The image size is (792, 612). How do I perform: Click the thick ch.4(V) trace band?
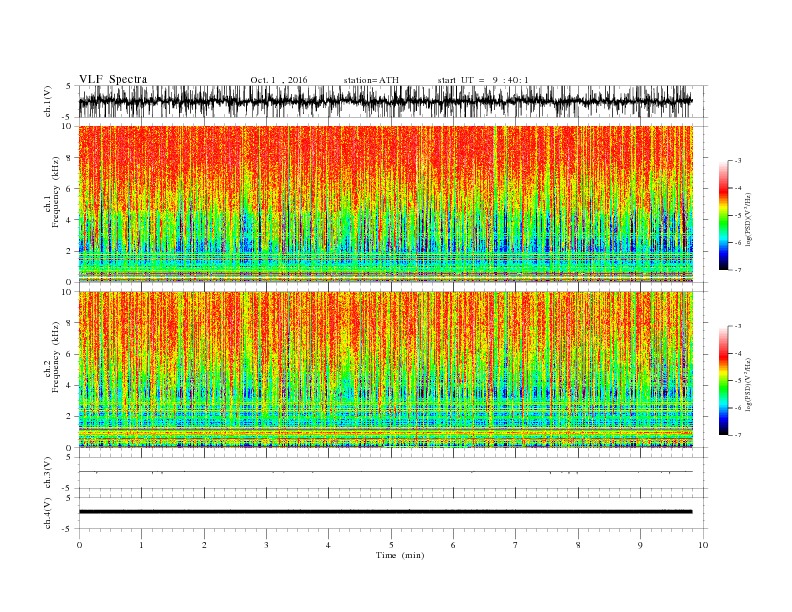385,512
